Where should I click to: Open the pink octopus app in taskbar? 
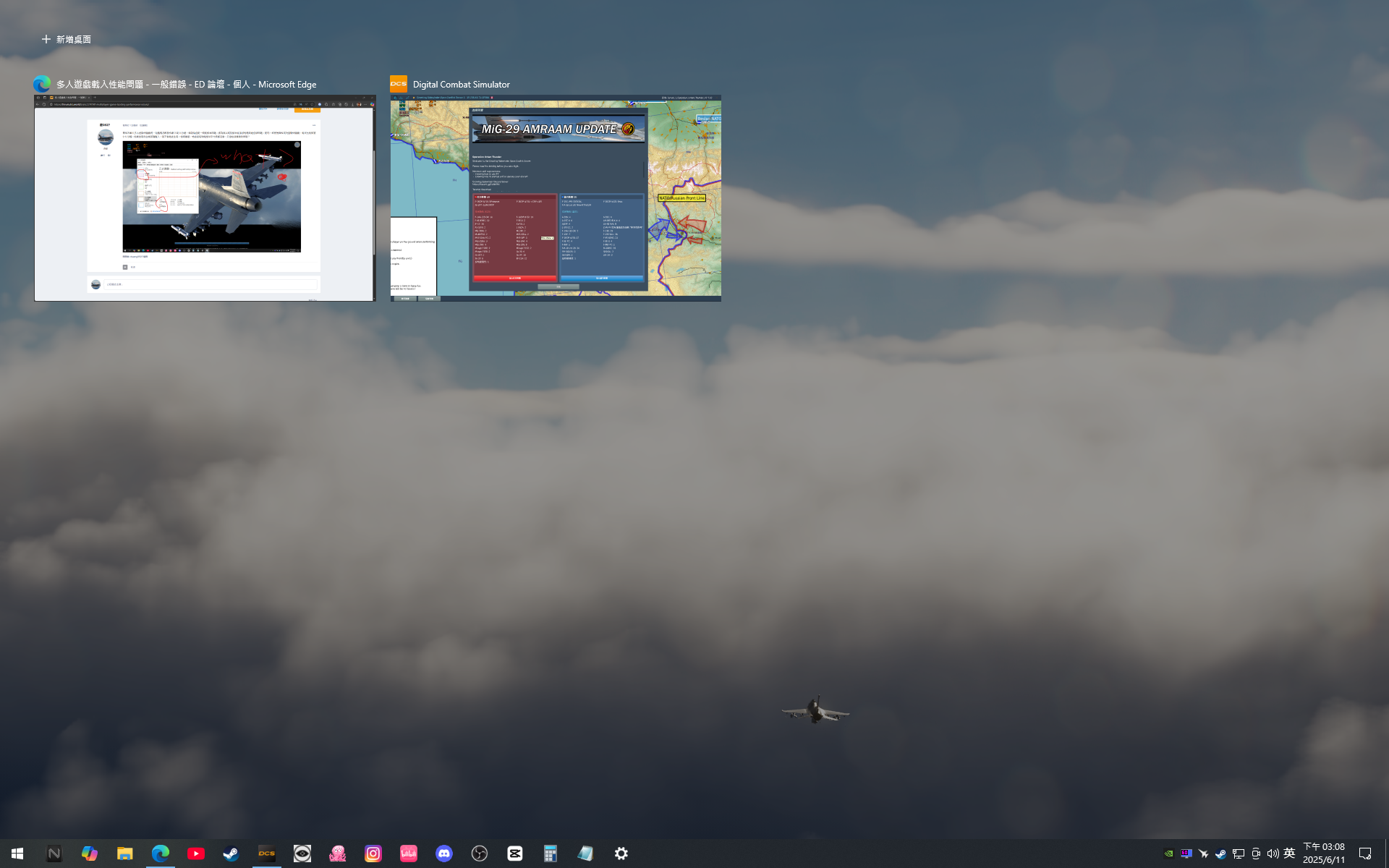point(337,854)
